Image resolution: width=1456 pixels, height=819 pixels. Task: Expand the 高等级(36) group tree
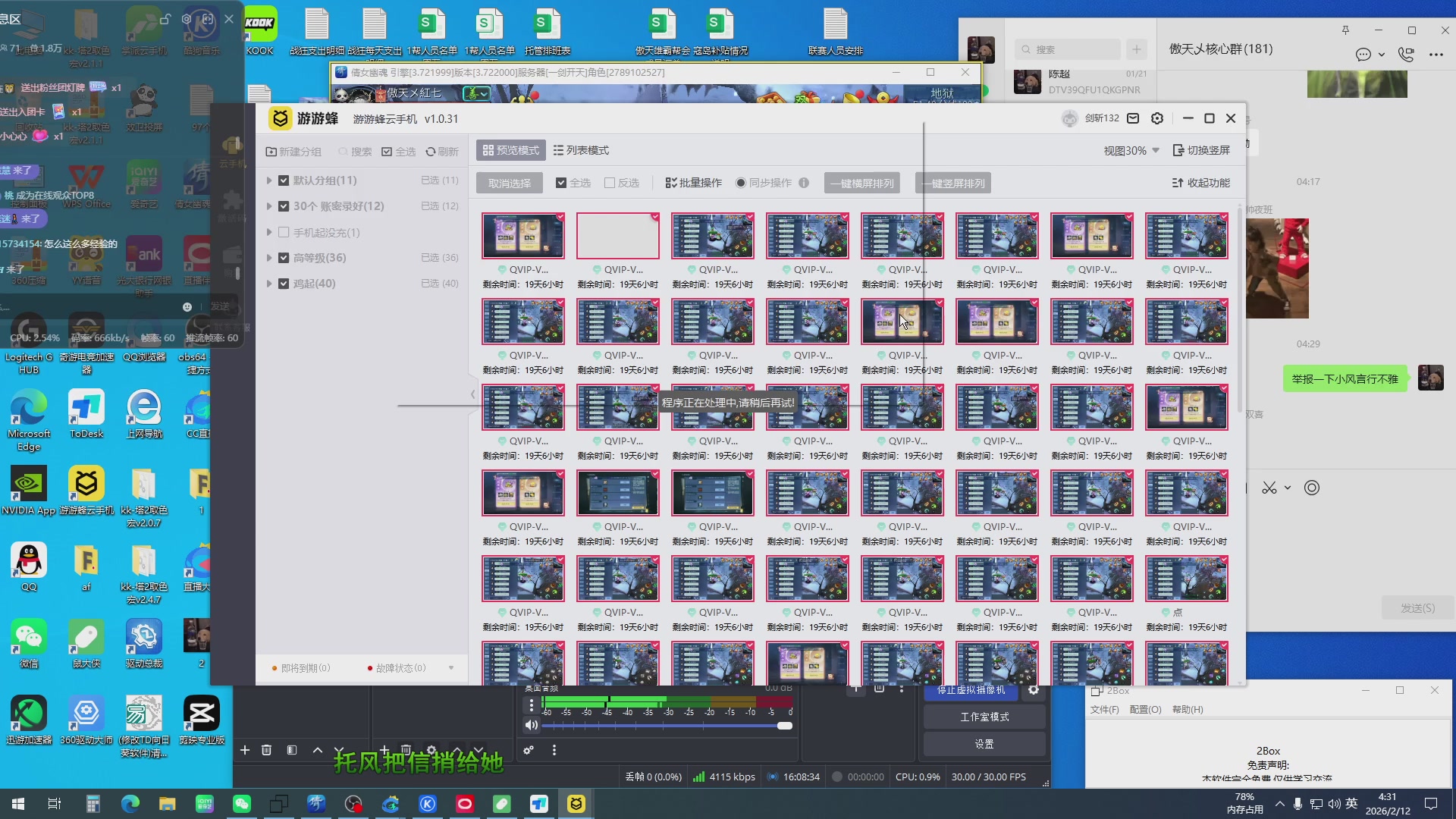(268, 258)
